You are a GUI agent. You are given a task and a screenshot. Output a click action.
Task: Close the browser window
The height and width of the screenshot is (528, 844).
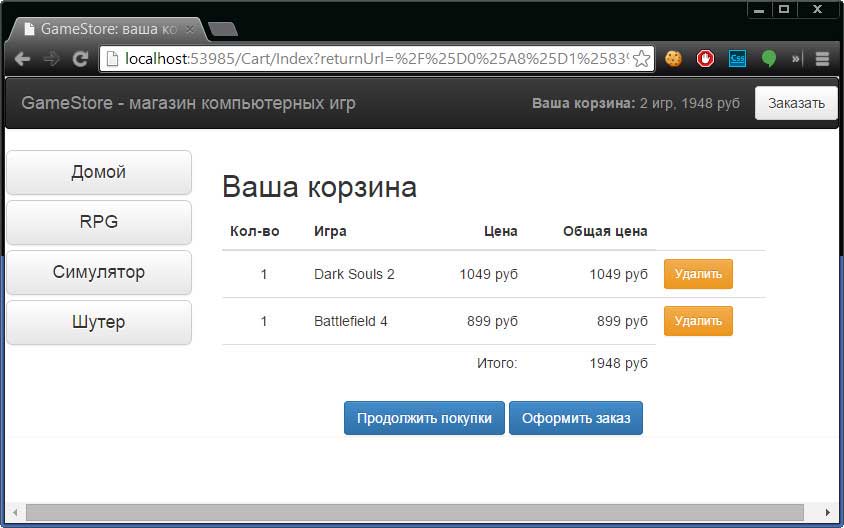click(x=818, y=10)
